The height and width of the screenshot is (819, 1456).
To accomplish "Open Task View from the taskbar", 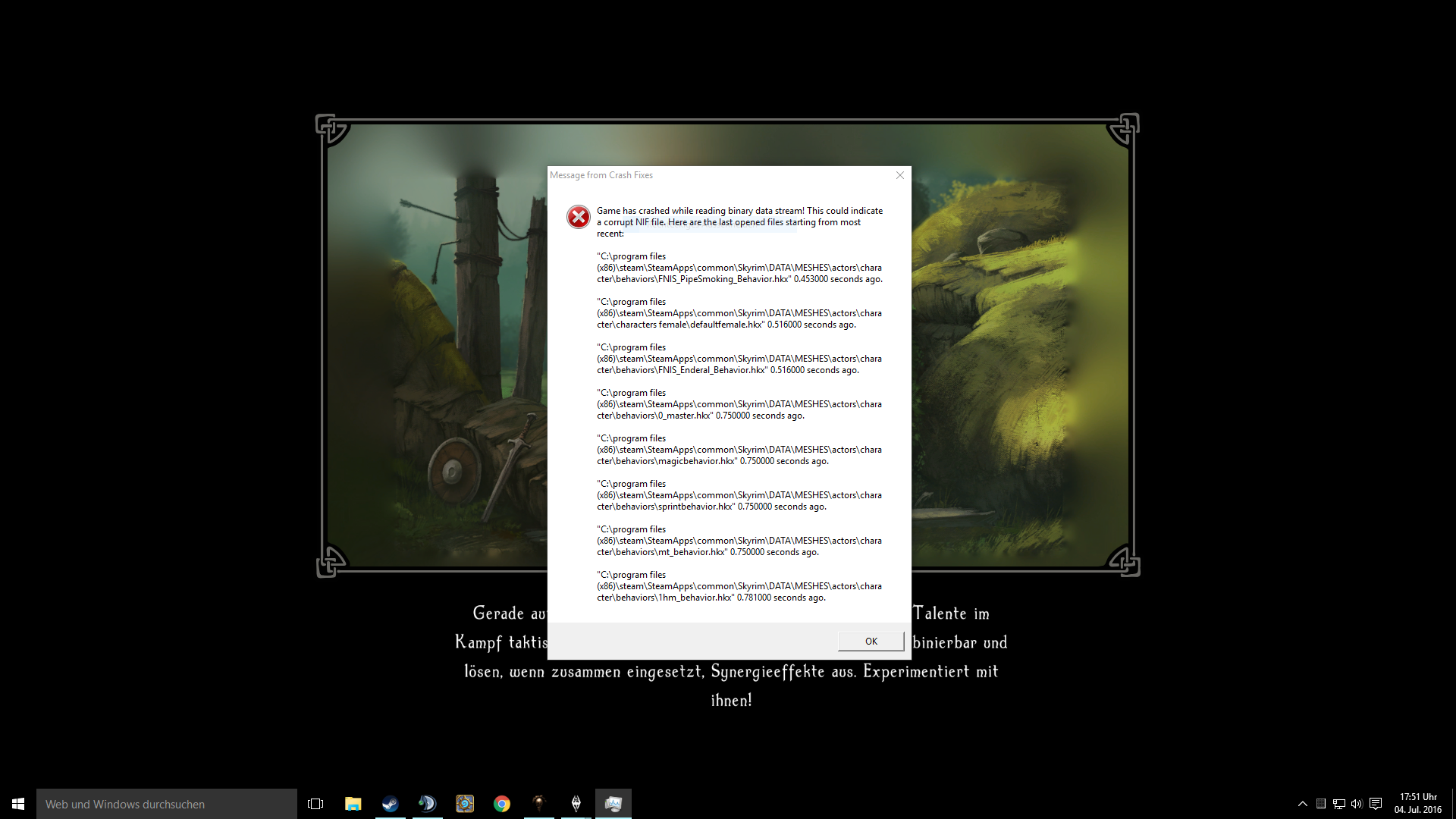I will (x=315, y=804).
